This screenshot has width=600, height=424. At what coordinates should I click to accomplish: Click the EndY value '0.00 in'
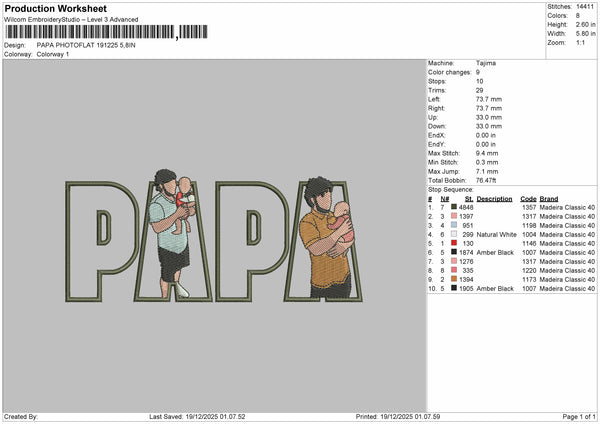pos(486,144)
